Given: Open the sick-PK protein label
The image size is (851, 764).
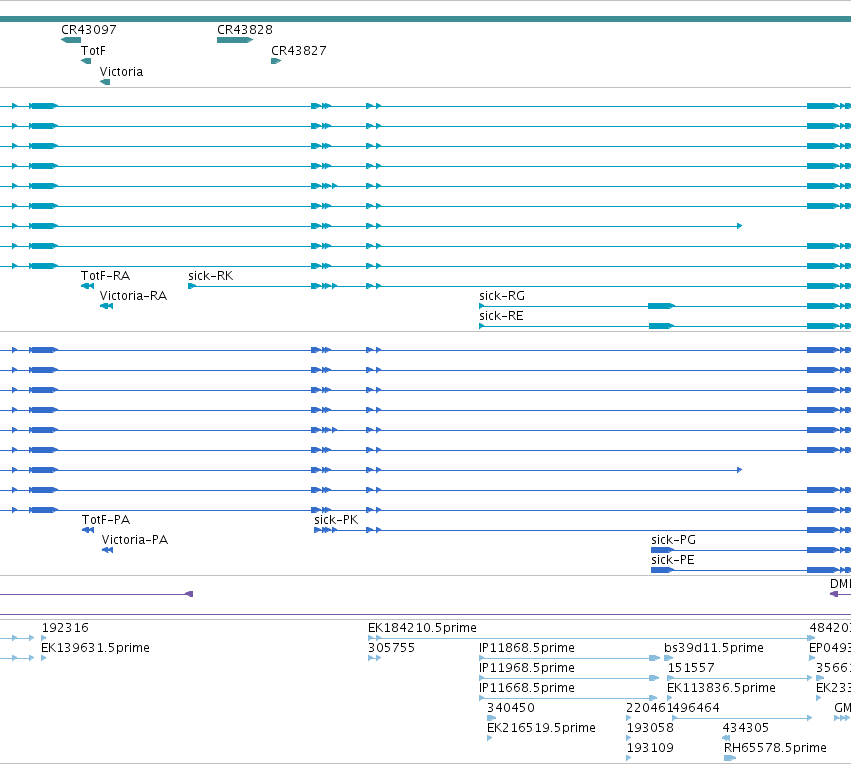Looking at the screenshot, I should (336, 520).
